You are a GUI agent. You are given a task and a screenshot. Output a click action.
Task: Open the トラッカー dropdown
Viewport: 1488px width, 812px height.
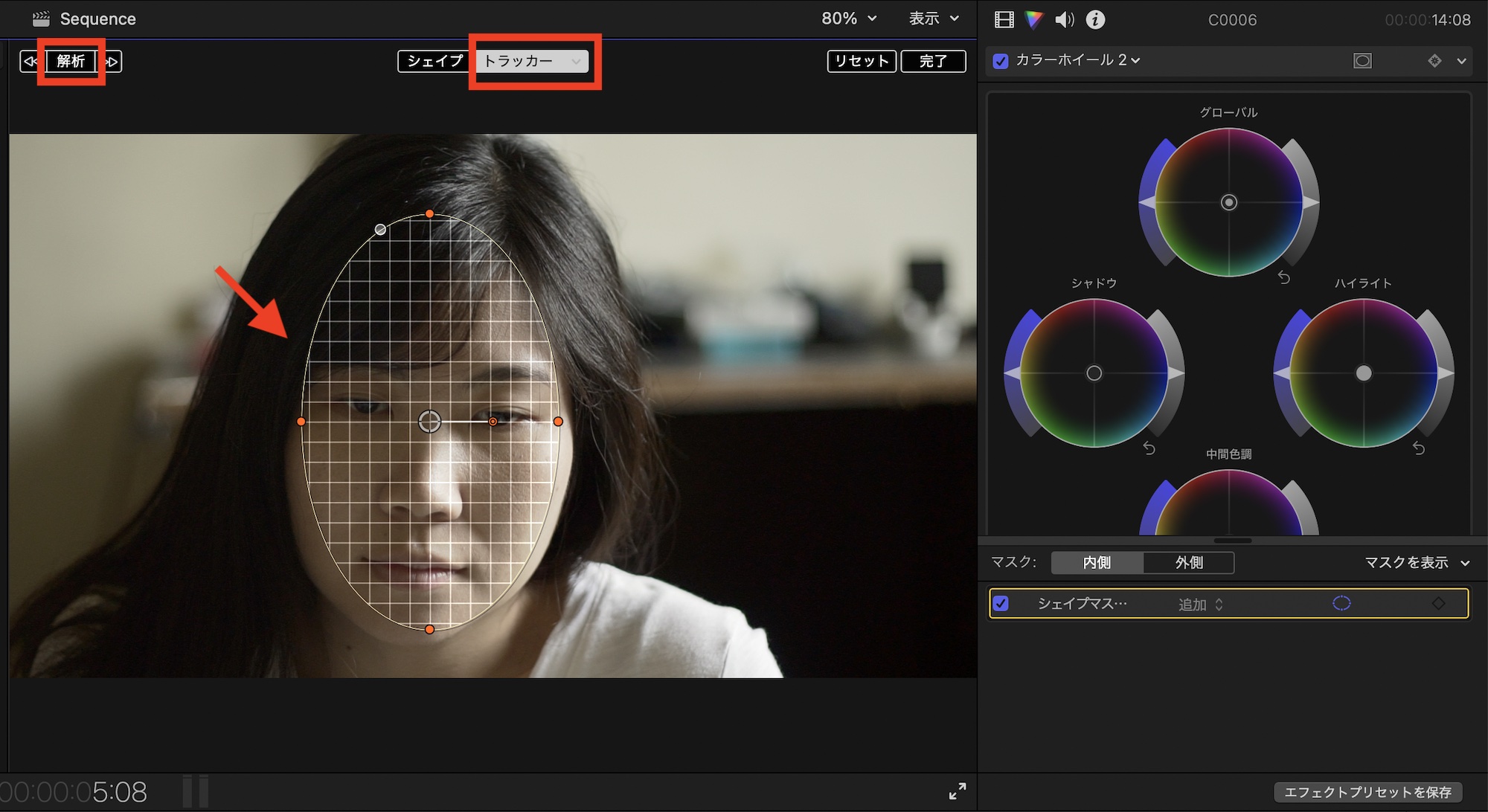coord(533,61)
